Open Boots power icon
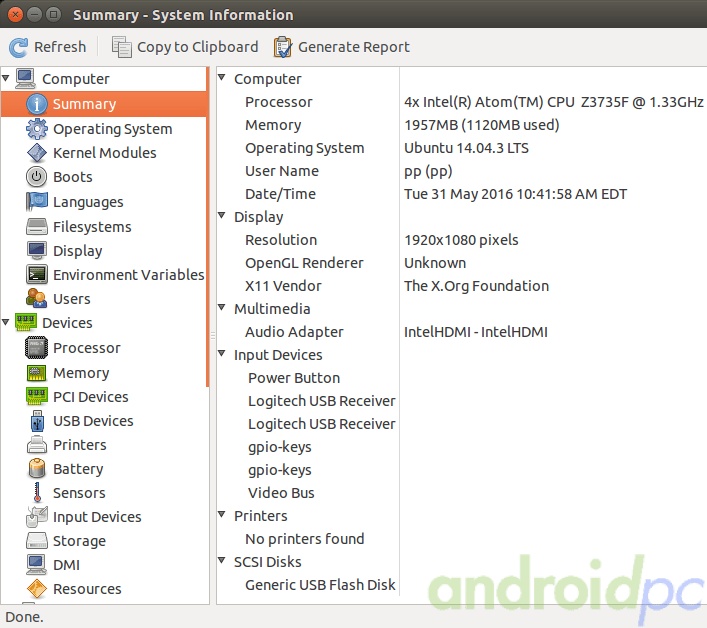The width and height of the screenshot is (707, 628). 37,177
